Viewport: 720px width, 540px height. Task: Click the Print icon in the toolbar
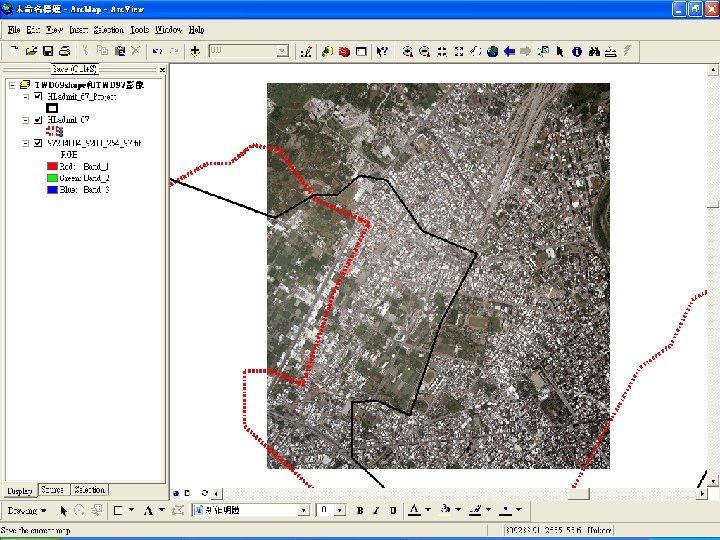[65, 51]
